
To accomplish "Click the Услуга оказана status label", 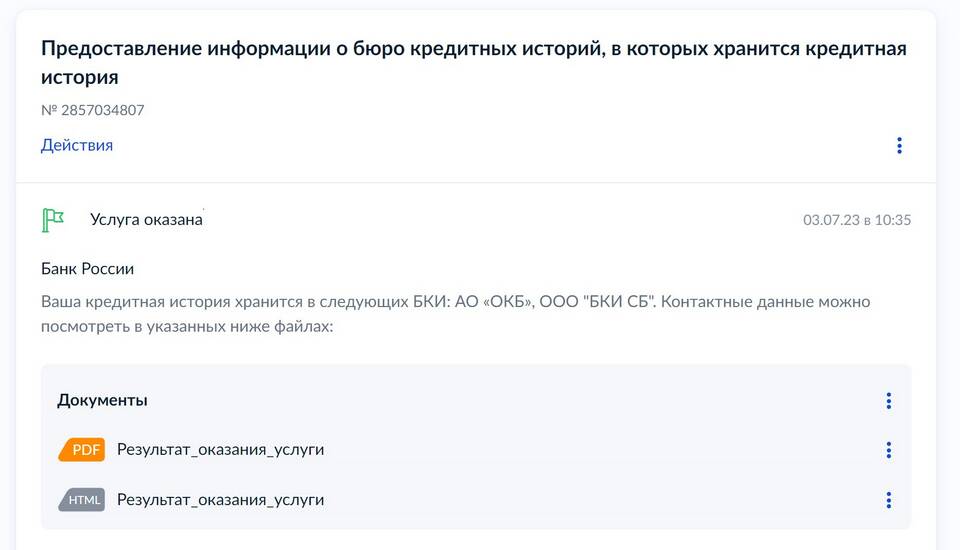I will tap(146, 220).
